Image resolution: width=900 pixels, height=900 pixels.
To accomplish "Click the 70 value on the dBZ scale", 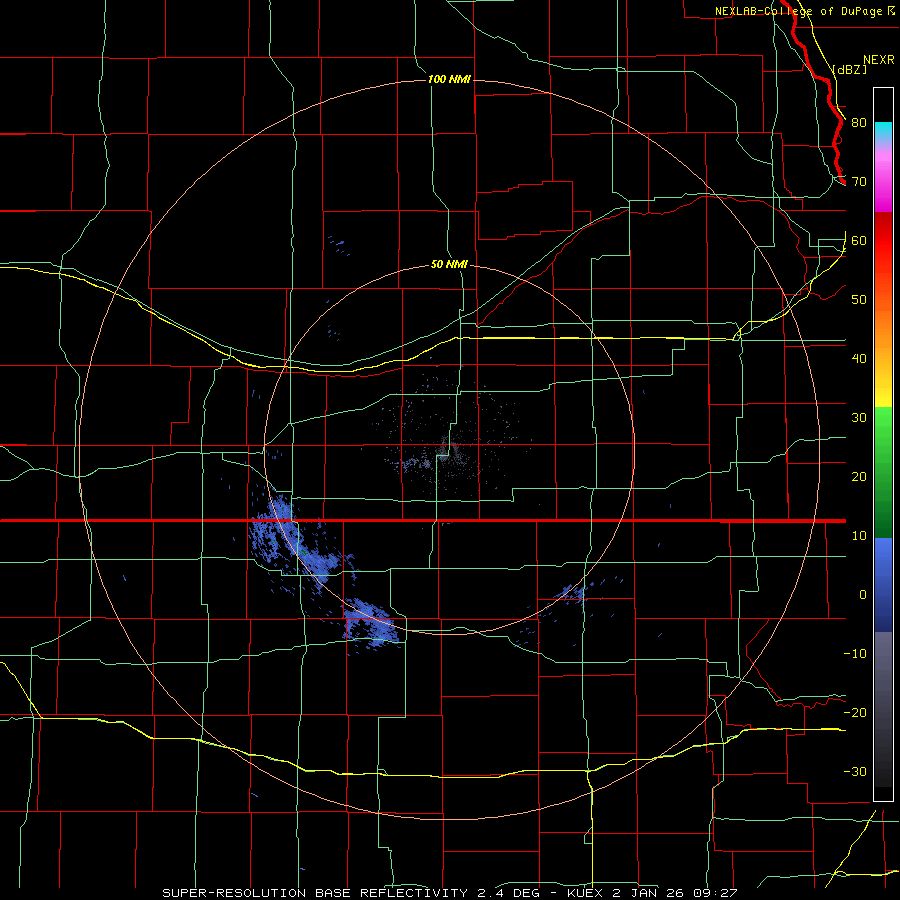I will 859,182.
